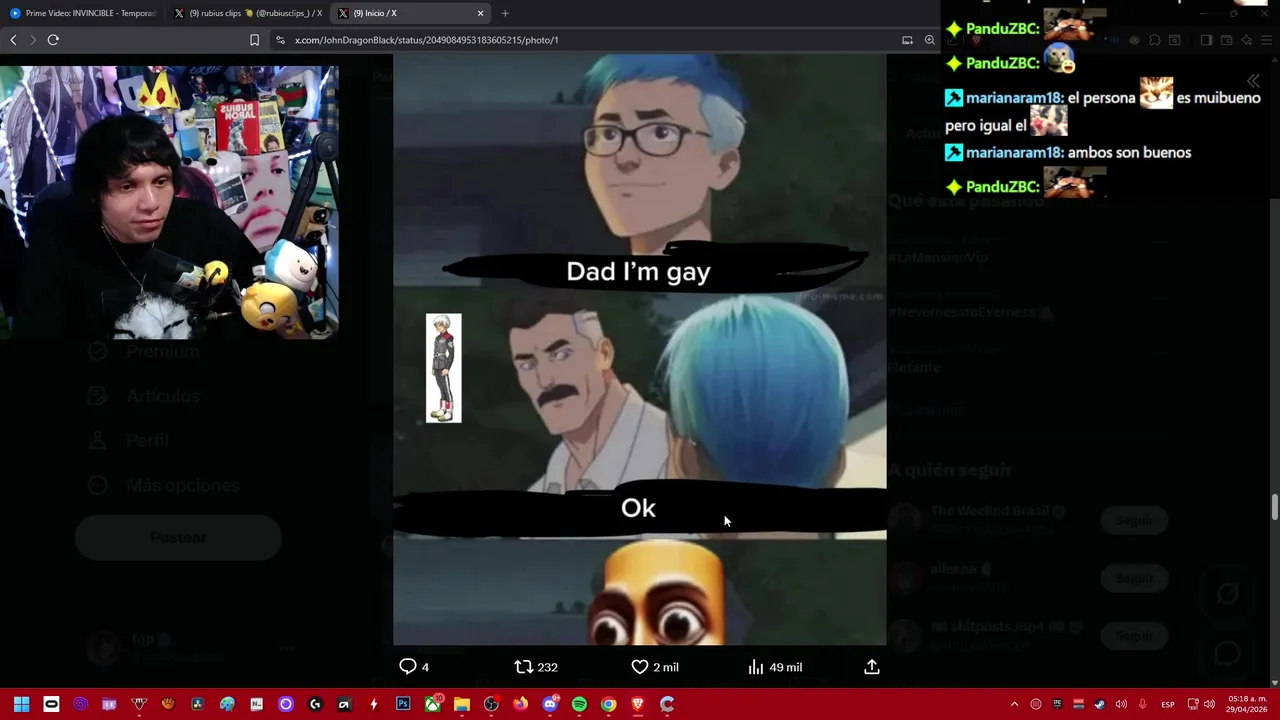Open dimmed Premium sidebar item
This screenshot has height=720, width=1280.
(143, 351)
